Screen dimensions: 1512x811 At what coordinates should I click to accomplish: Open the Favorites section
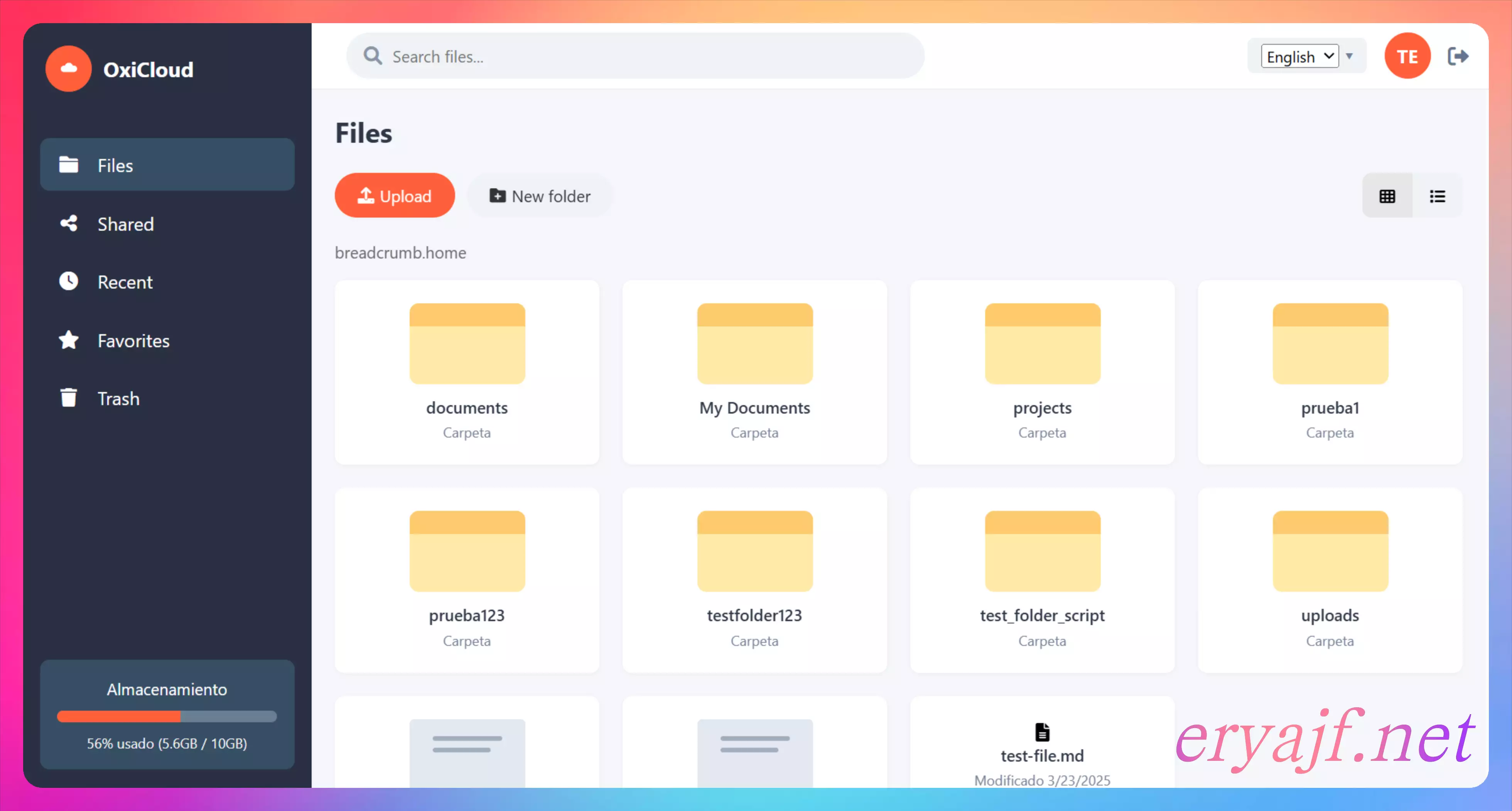pos(167,341)
